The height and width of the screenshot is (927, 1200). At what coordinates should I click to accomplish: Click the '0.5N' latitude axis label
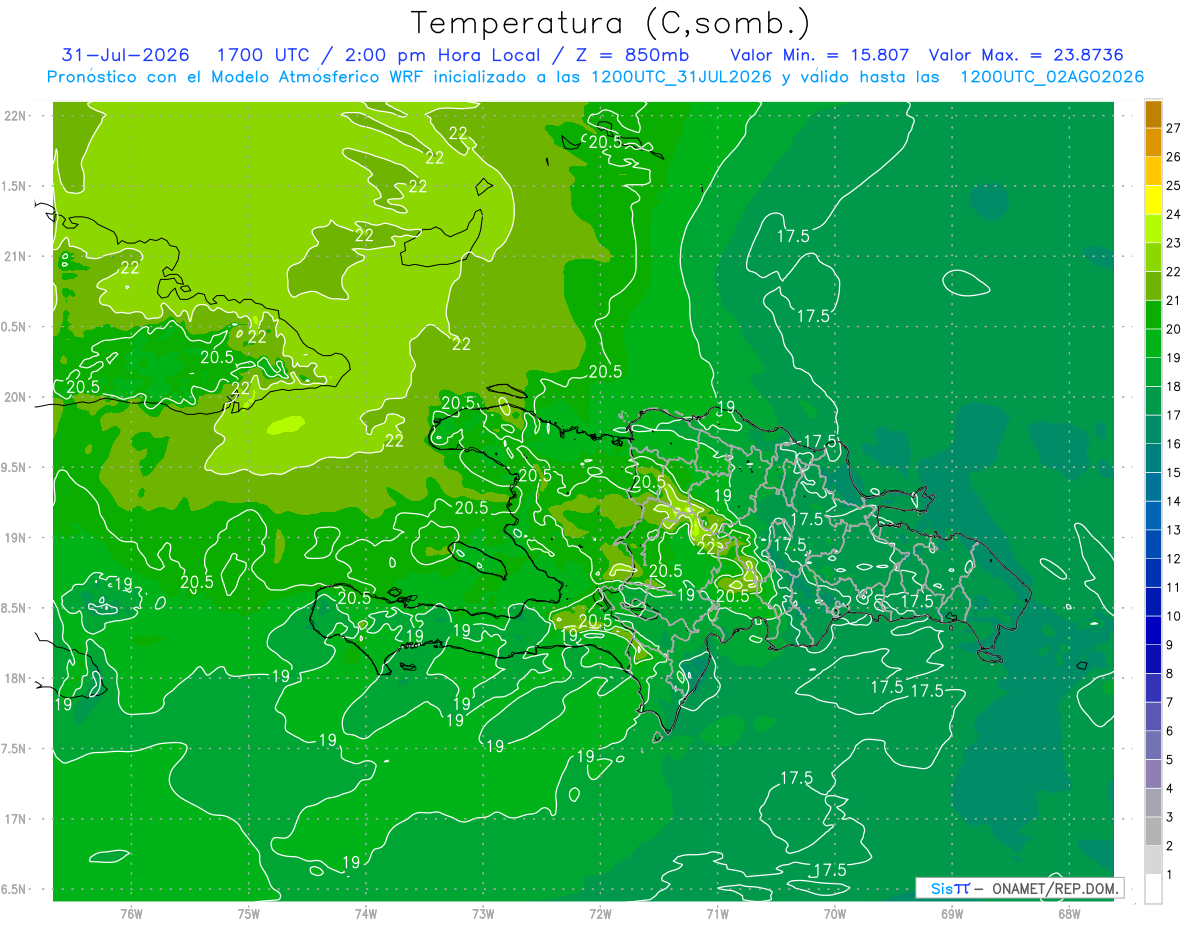15,327
